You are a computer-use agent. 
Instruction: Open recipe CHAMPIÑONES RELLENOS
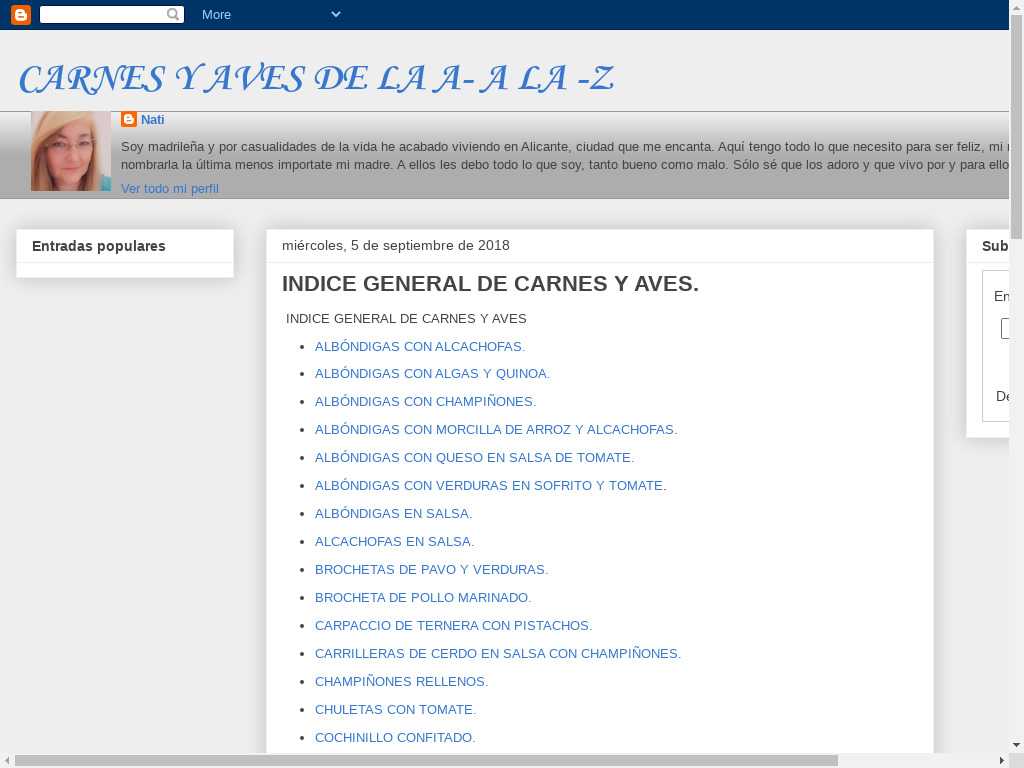pos(401,681)
